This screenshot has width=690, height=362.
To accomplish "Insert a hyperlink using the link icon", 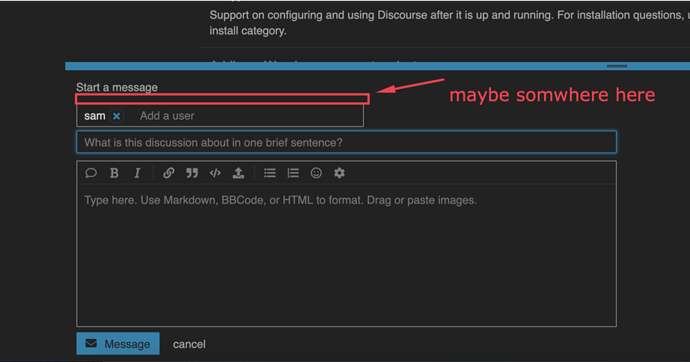I will (x=169, y=173).
